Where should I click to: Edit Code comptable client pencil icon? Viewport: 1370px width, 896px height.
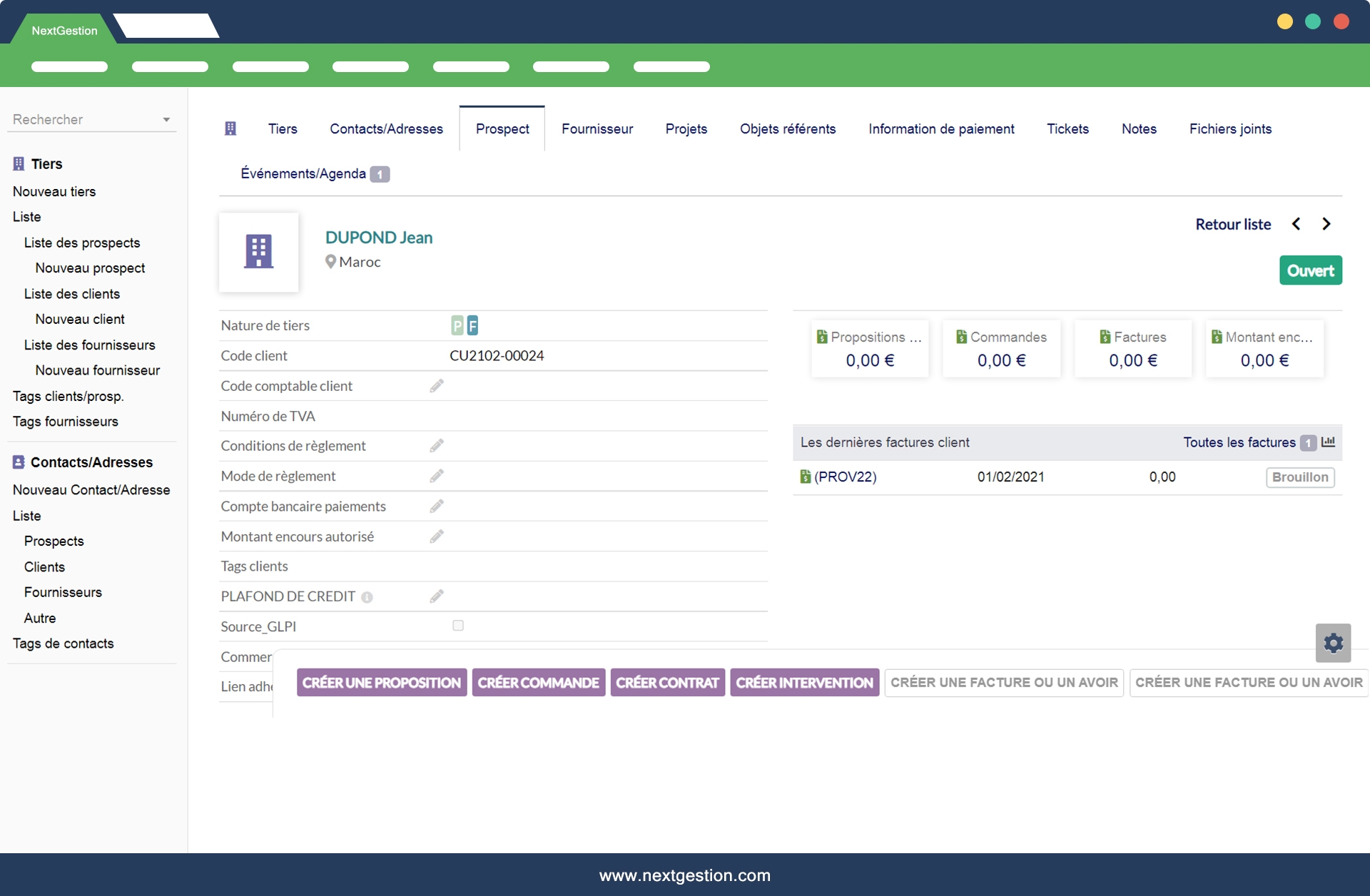coord(437,386)
